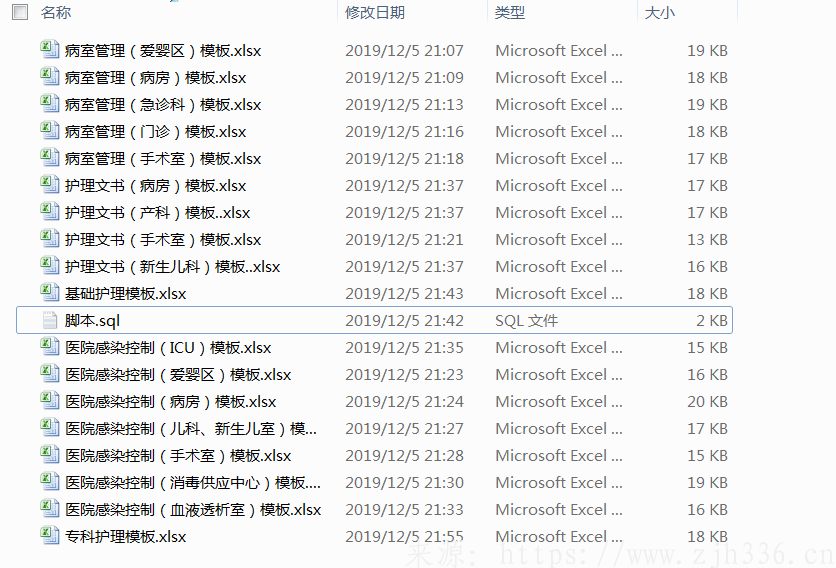Click the date 2019/12/5 21:07
836x568 pixels.
404,51
